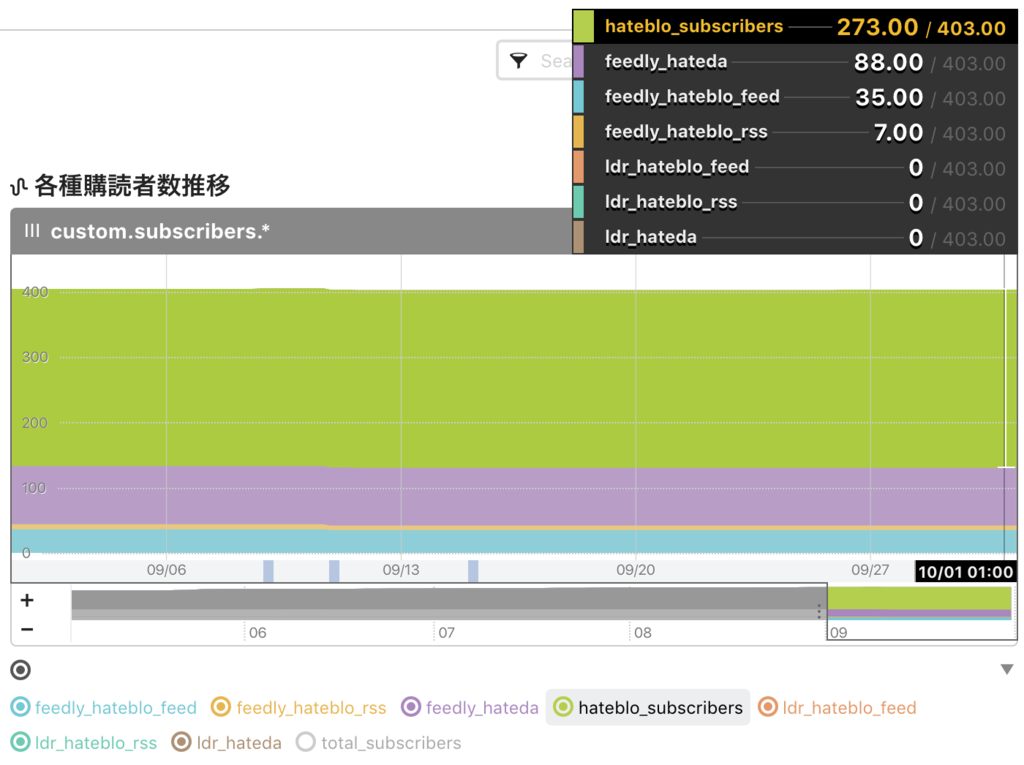Viewport: 1024px width, 765px height.
Task: Click the purple feedly_hateda tooltip swatch
Action: click(579, 61)
